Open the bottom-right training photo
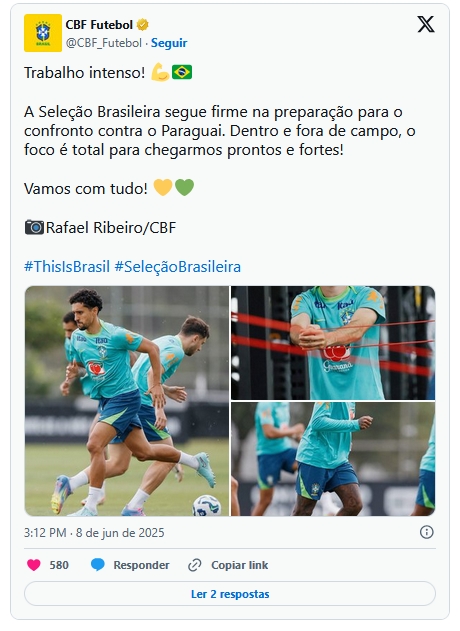 coord(333,459)
